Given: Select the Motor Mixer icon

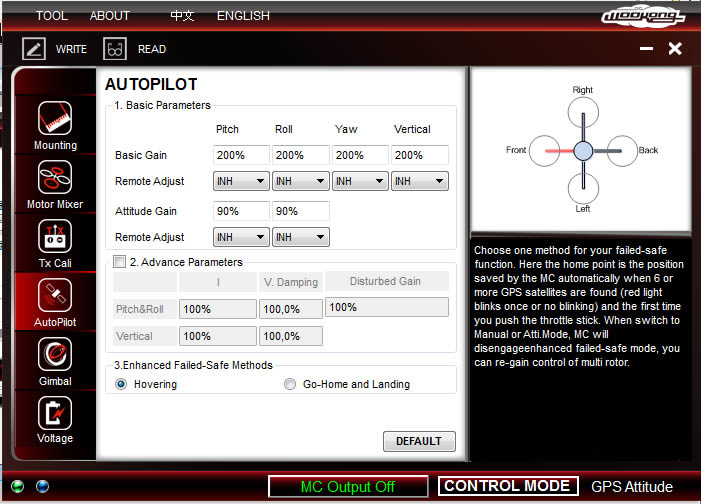Looking at the screenshot, I should click(55, 178).
